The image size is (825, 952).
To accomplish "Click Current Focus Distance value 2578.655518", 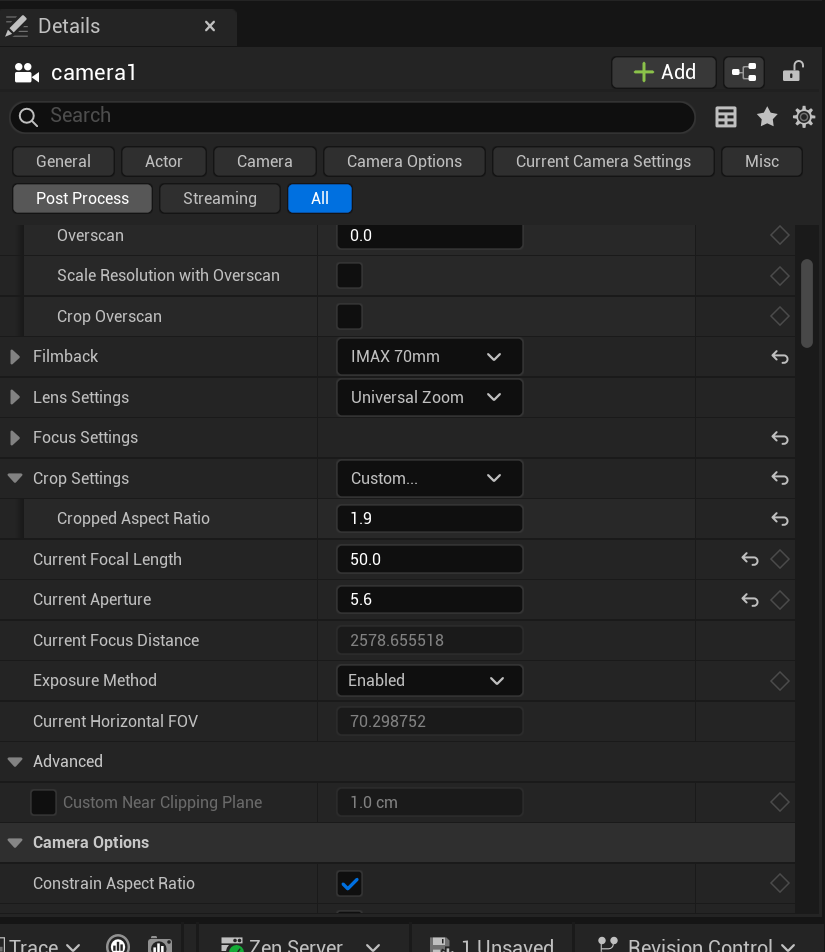I will [430, 641].
